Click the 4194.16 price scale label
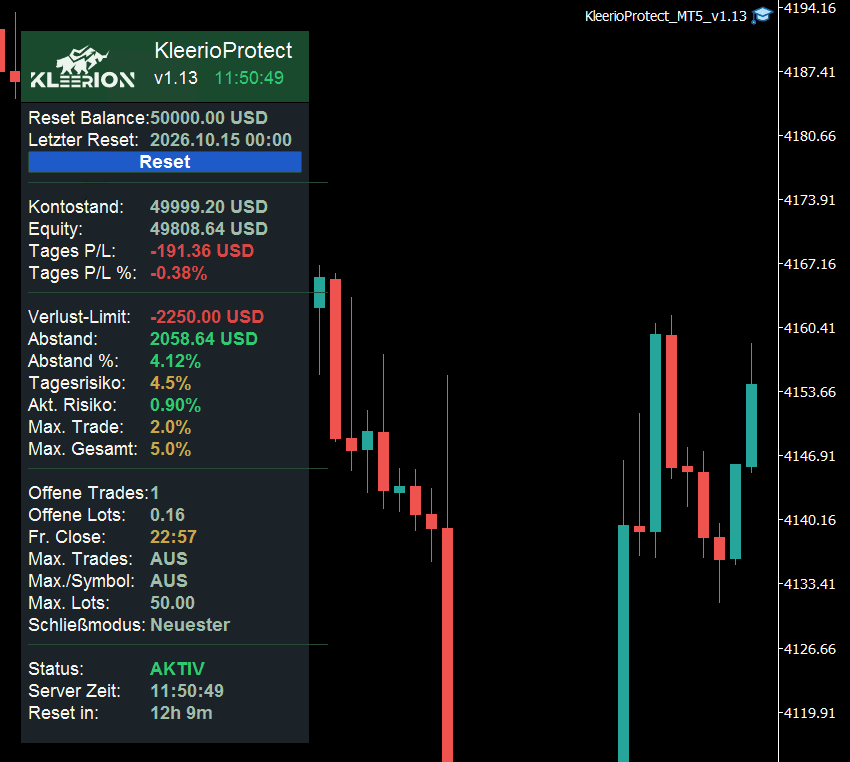850x762 pixels. 810,8
